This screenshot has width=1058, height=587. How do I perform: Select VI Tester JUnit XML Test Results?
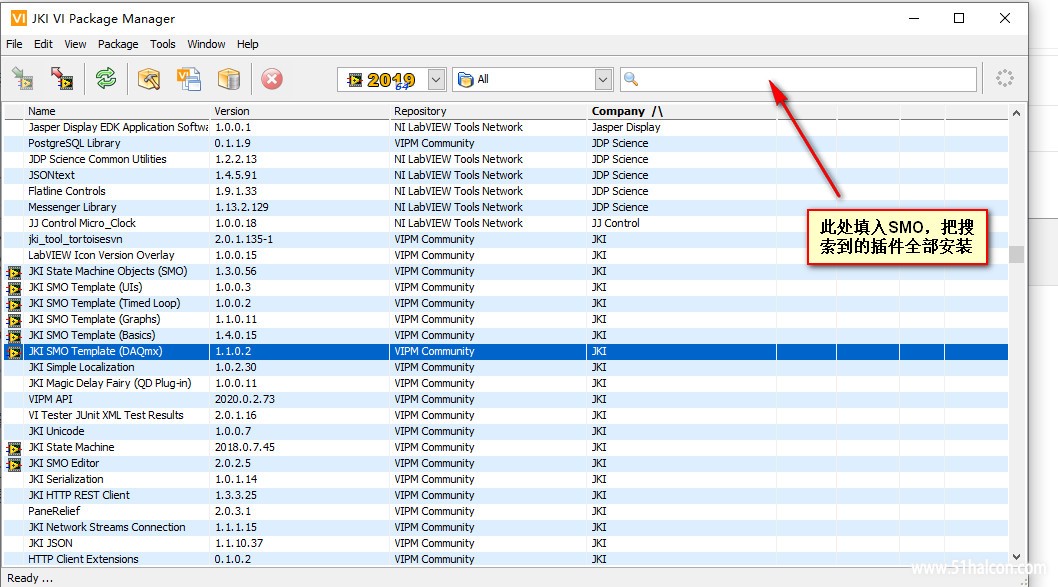coord(506,416)
